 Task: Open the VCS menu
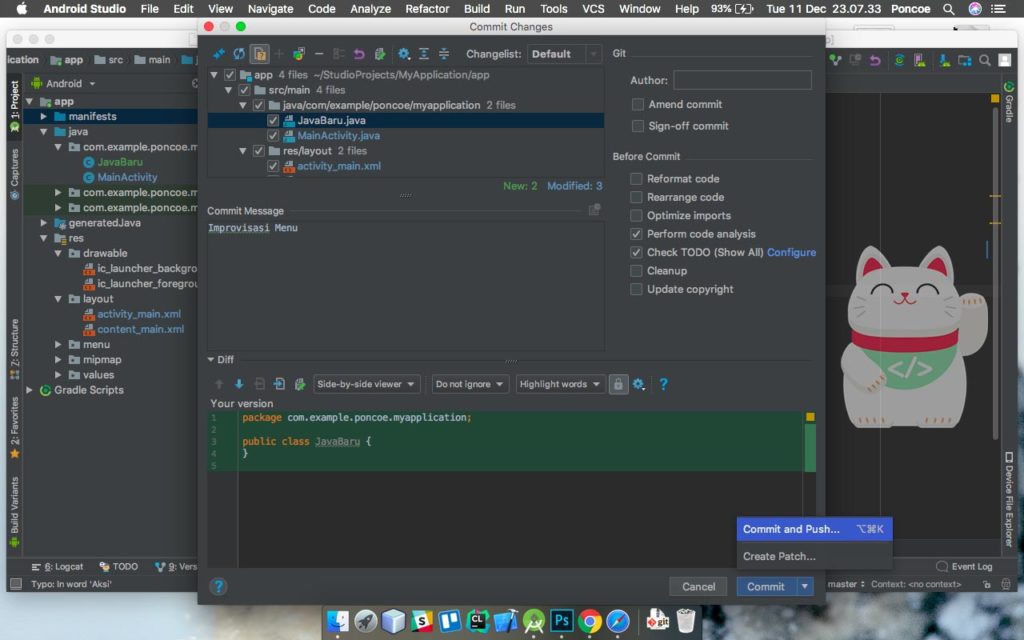[x=593, y=9]
